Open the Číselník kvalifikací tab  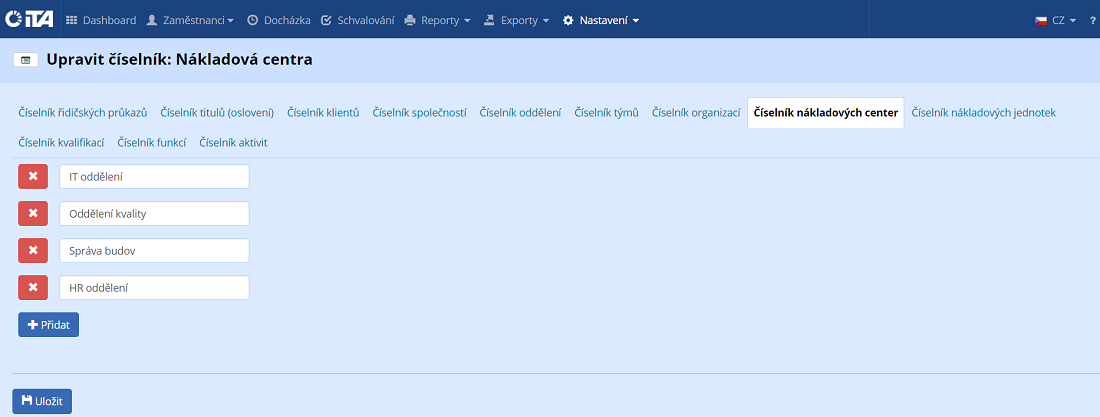click(61, 143)
